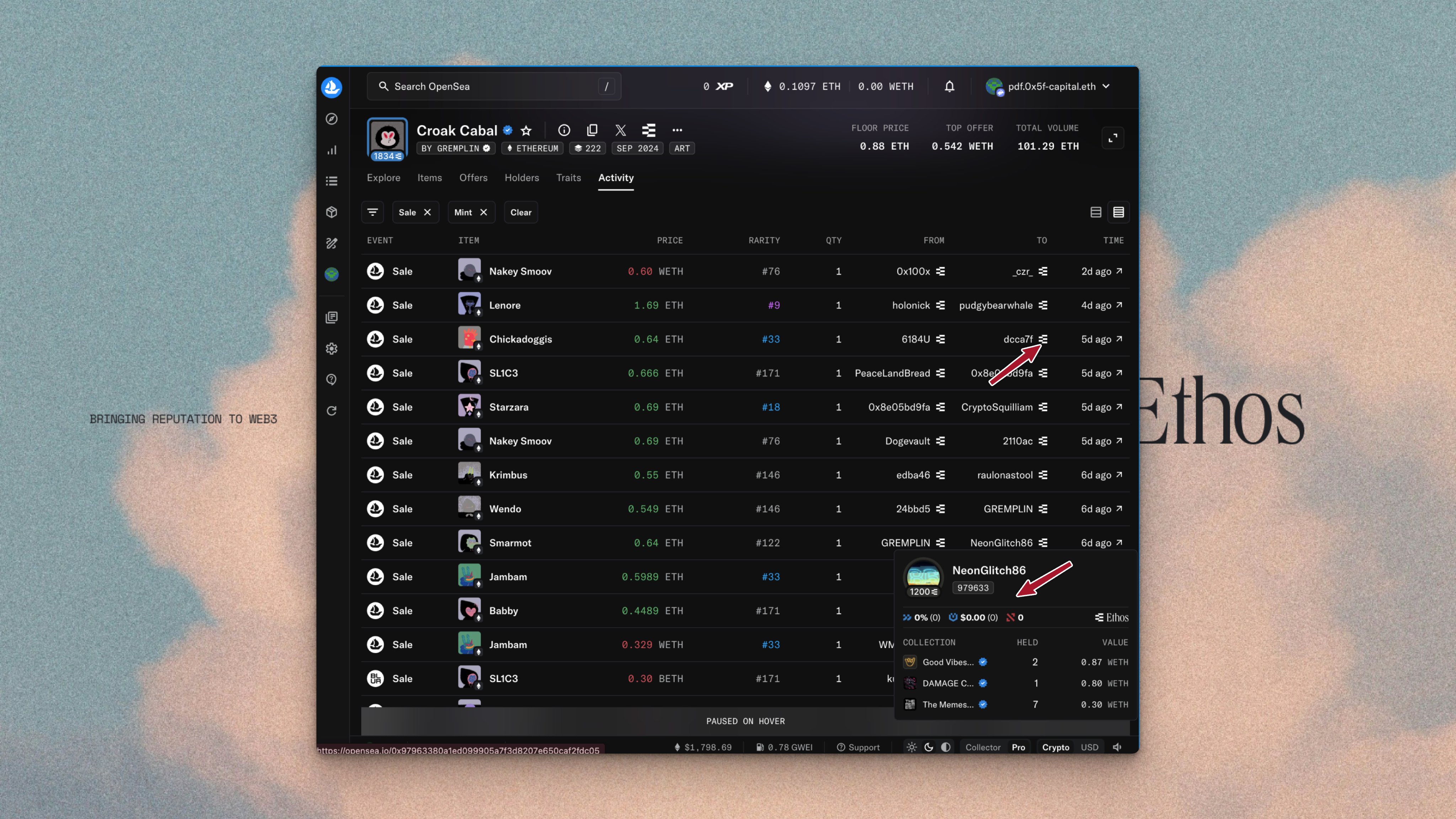Open the notifications bell
Viewport: 1456px width, 819px height.
pos(949,86)
